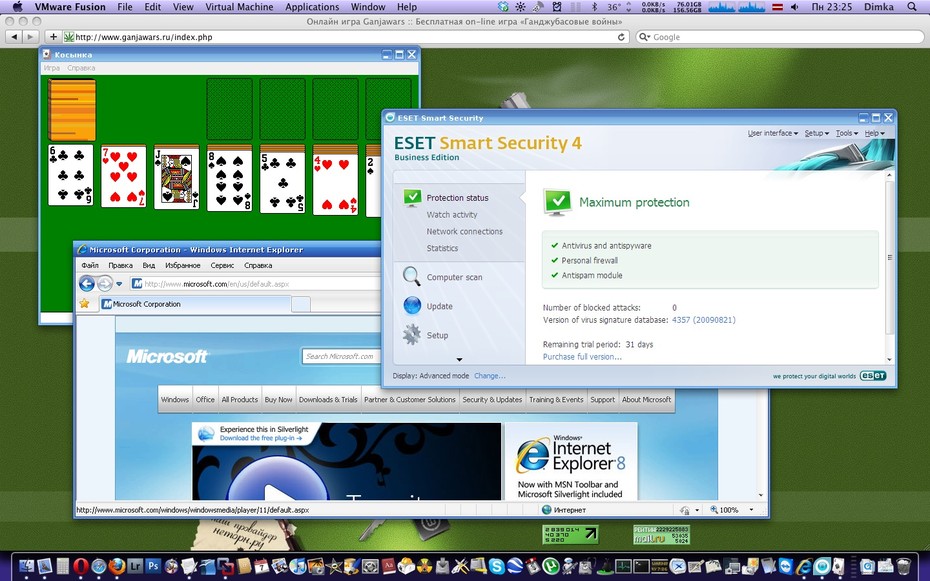930x581 pixels.
Task: Launch Opera browser from the Dock
Action: pyautogui.click(x=81, y=566)
